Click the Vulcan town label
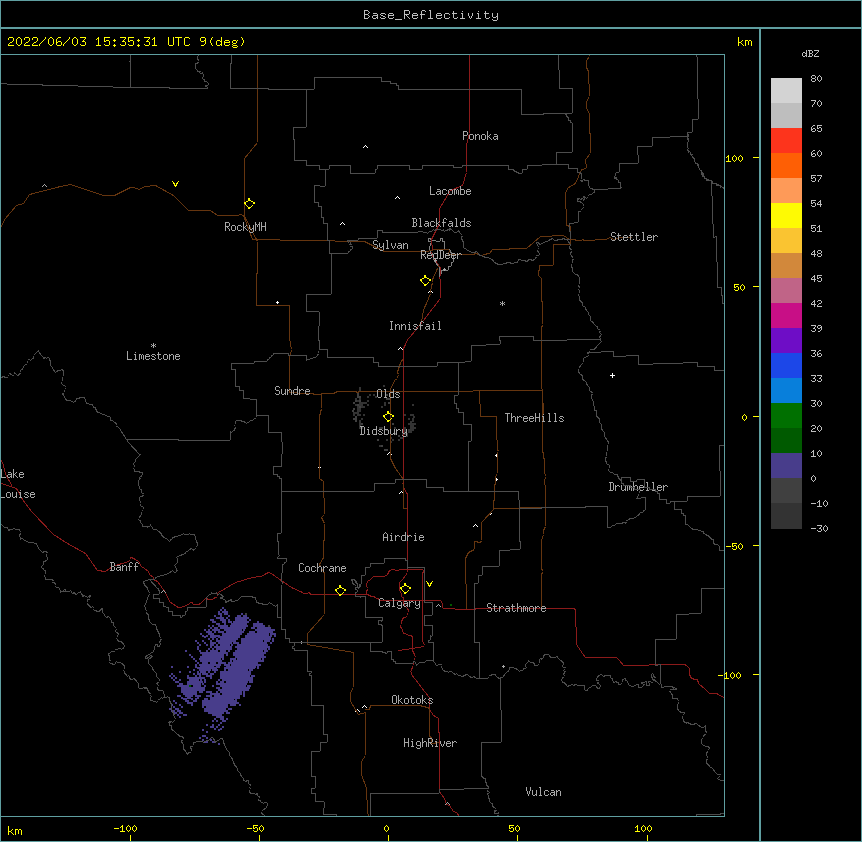 (x=543, y=792)
